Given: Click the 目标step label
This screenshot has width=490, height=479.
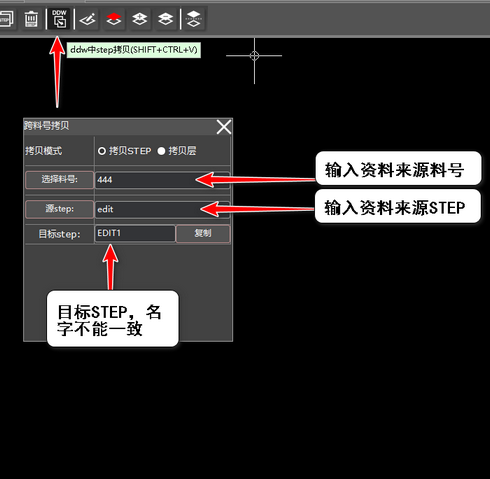Looking at the screenshot, I should pyautogui.click(x=59, y=234).
